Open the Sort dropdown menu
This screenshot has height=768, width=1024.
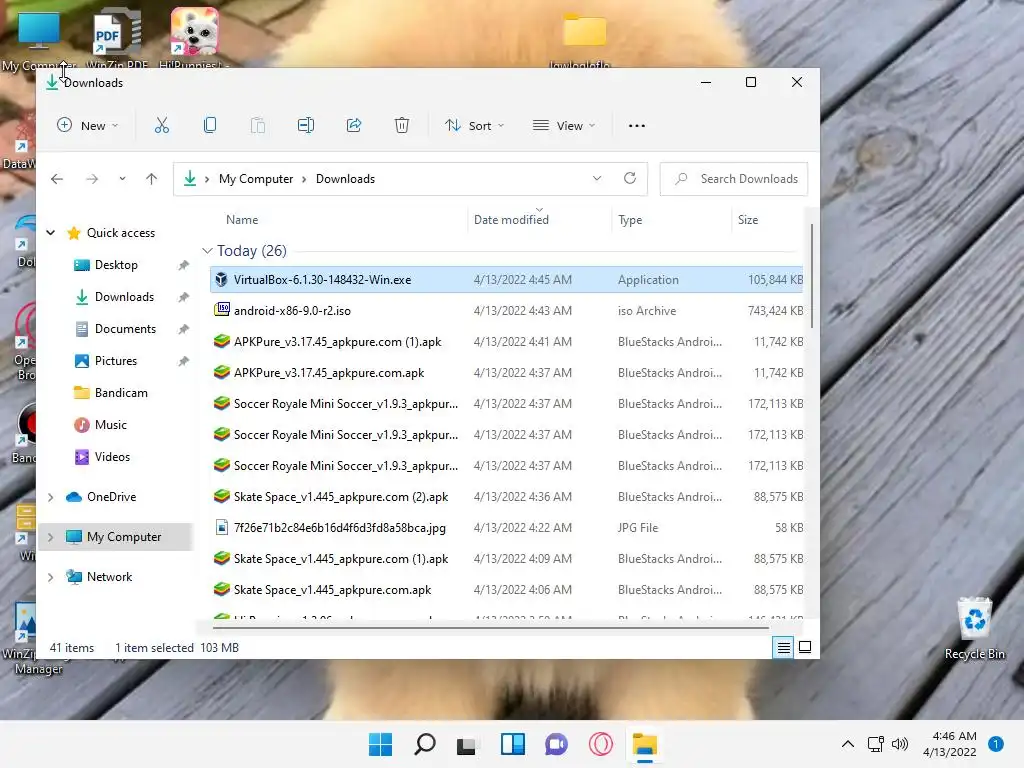[475, 125]
